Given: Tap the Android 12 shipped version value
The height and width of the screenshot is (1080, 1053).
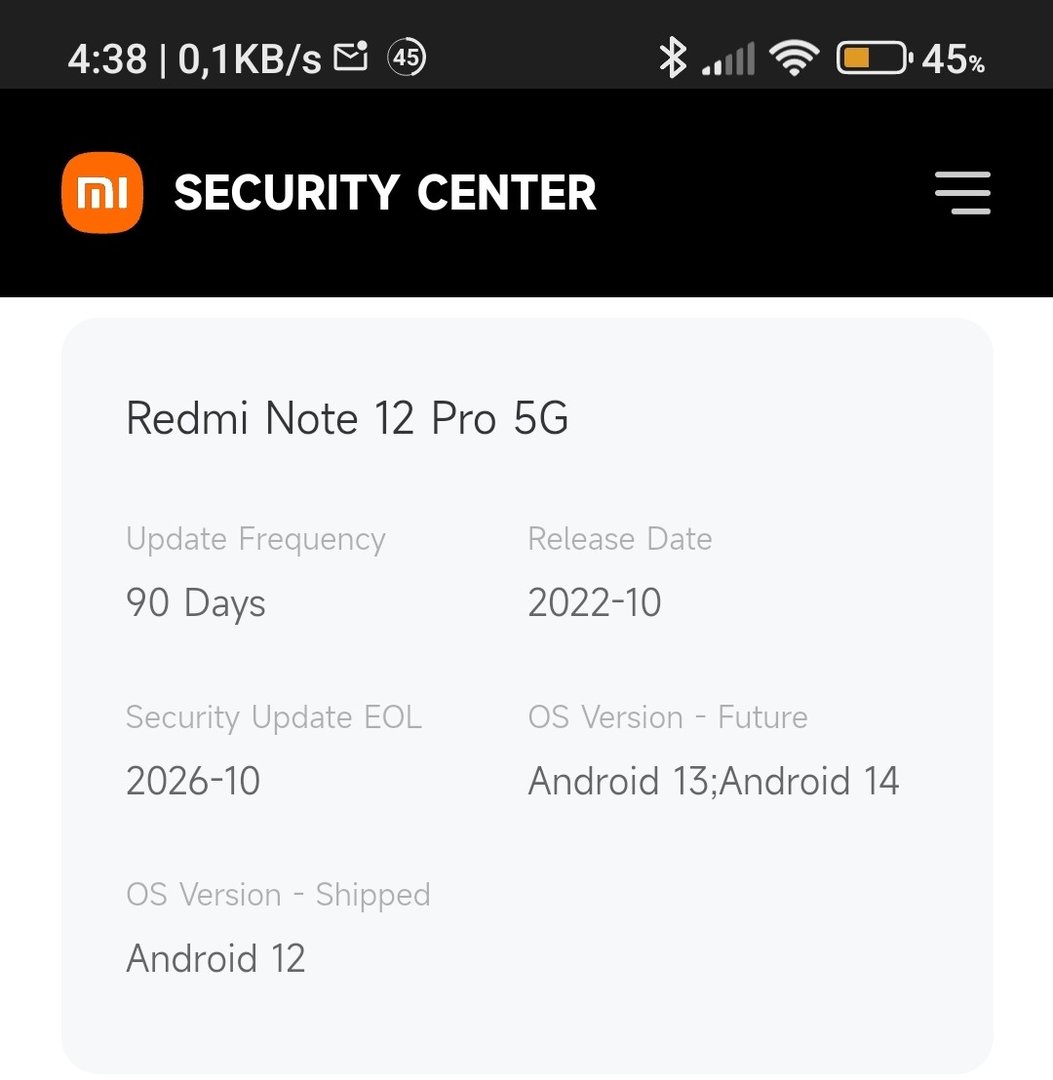Looking at the screenshot, I should coord(216,959).
